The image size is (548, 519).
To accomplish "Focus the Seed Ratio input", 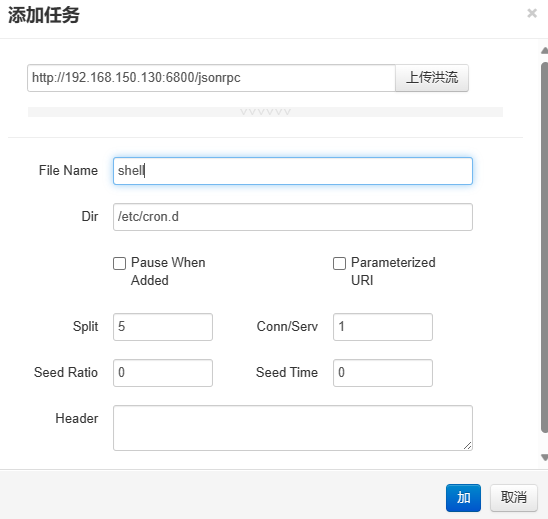I will click(163, 373).
